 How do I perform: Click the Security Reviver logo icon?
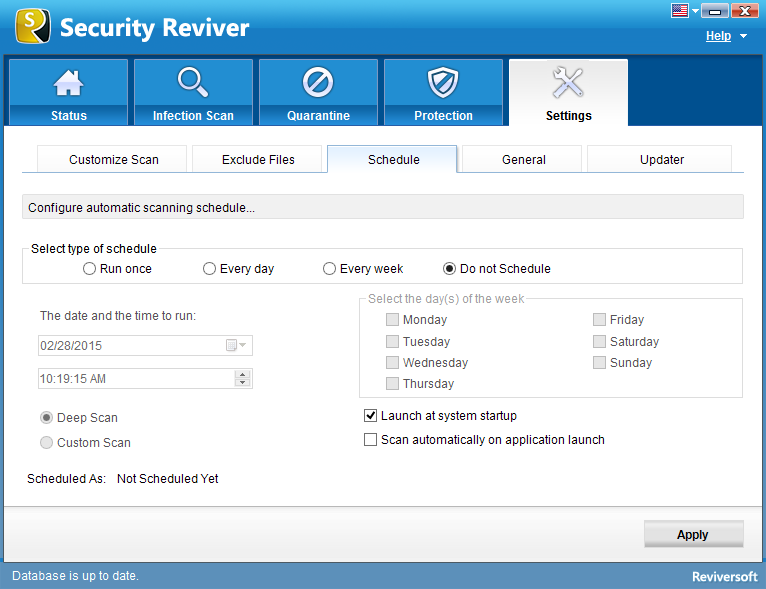(x=33, y=26)
